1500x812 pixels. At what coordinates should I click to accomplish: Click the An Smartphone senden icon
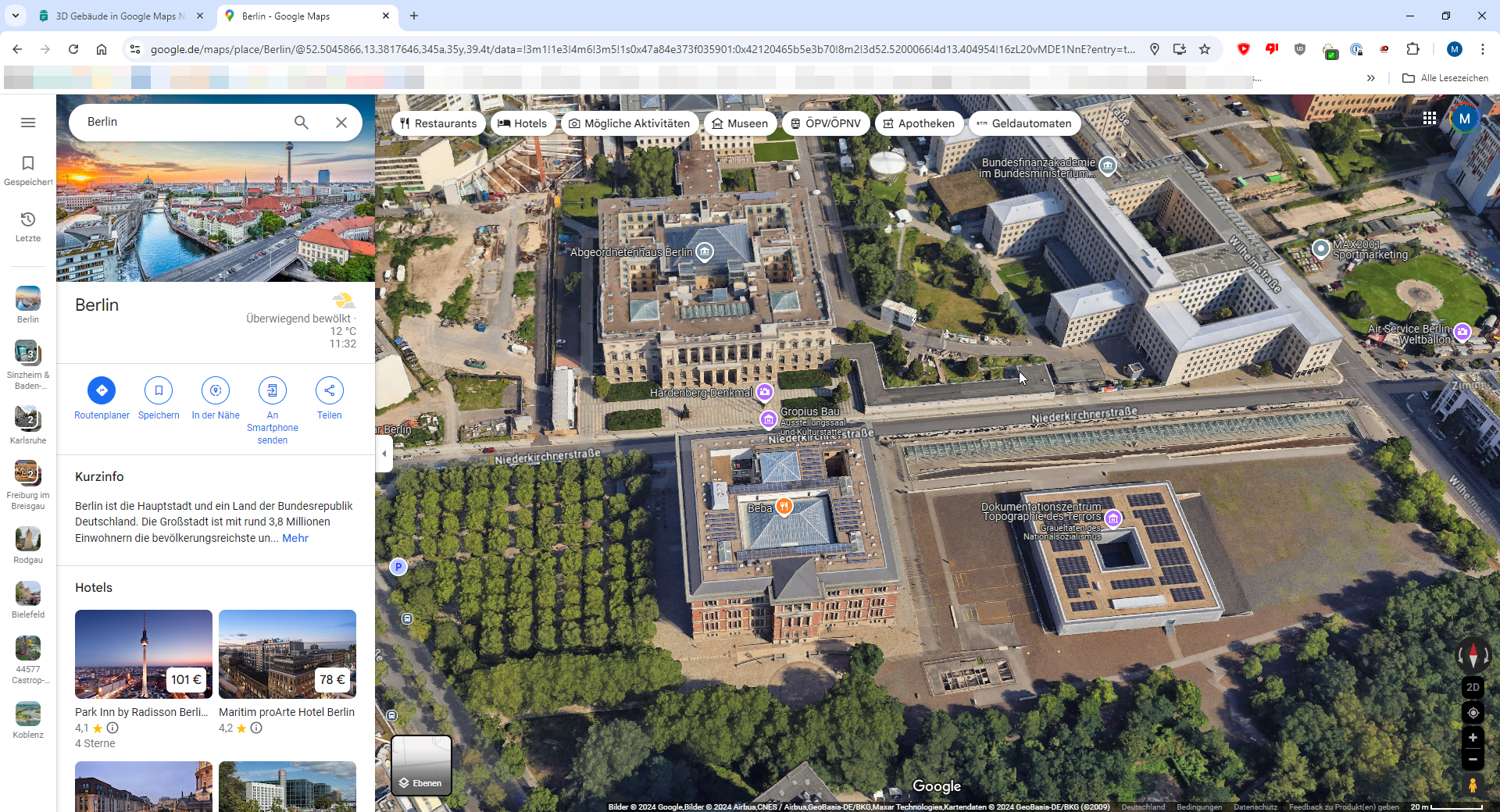coord(272,390)
